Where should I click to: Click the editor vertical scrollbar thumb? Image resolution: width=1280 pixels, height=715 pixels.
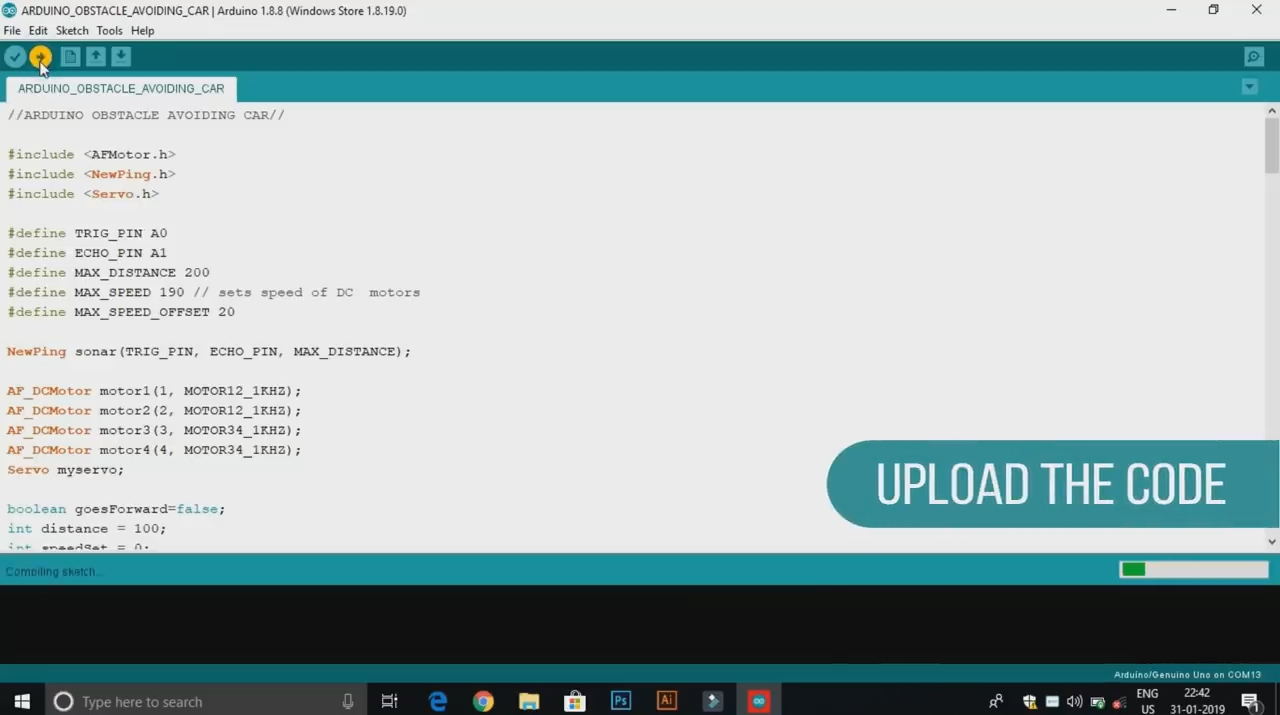(1272, 147)
